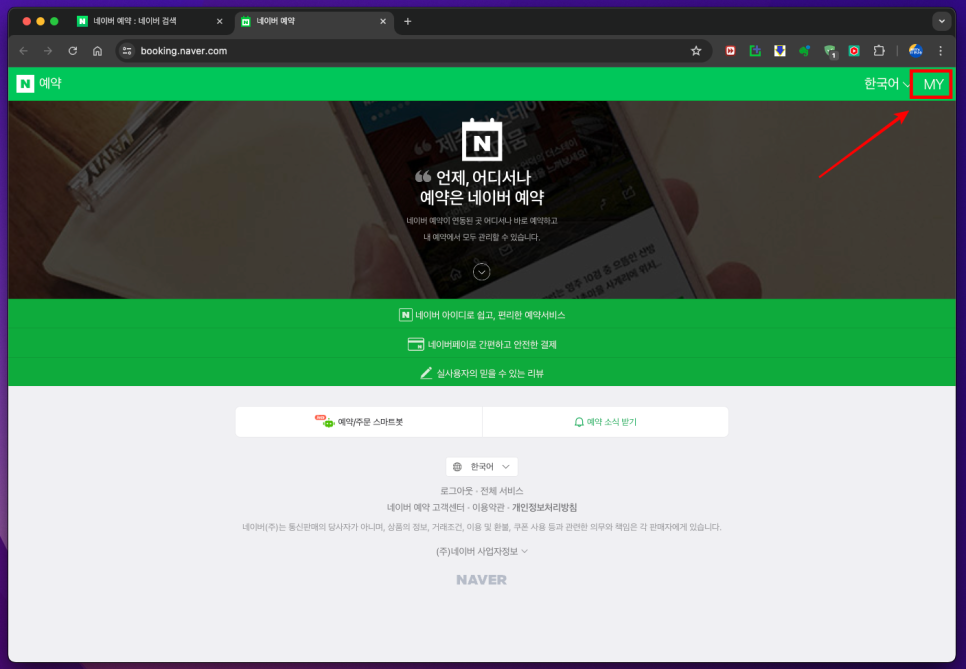The width and height of the screenshot is (966, 669).
Task: Click the green leaf extension icon
Action: coord(804,51)
